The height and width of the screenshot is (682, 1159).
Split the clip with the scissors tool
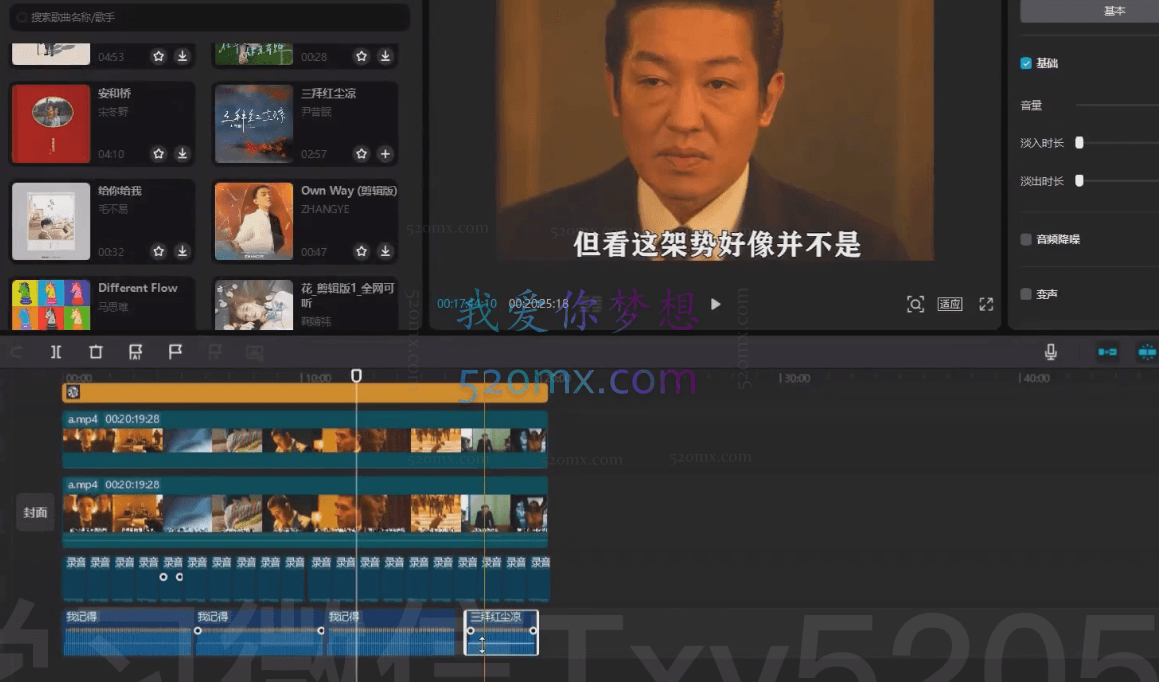coord(56,351)
